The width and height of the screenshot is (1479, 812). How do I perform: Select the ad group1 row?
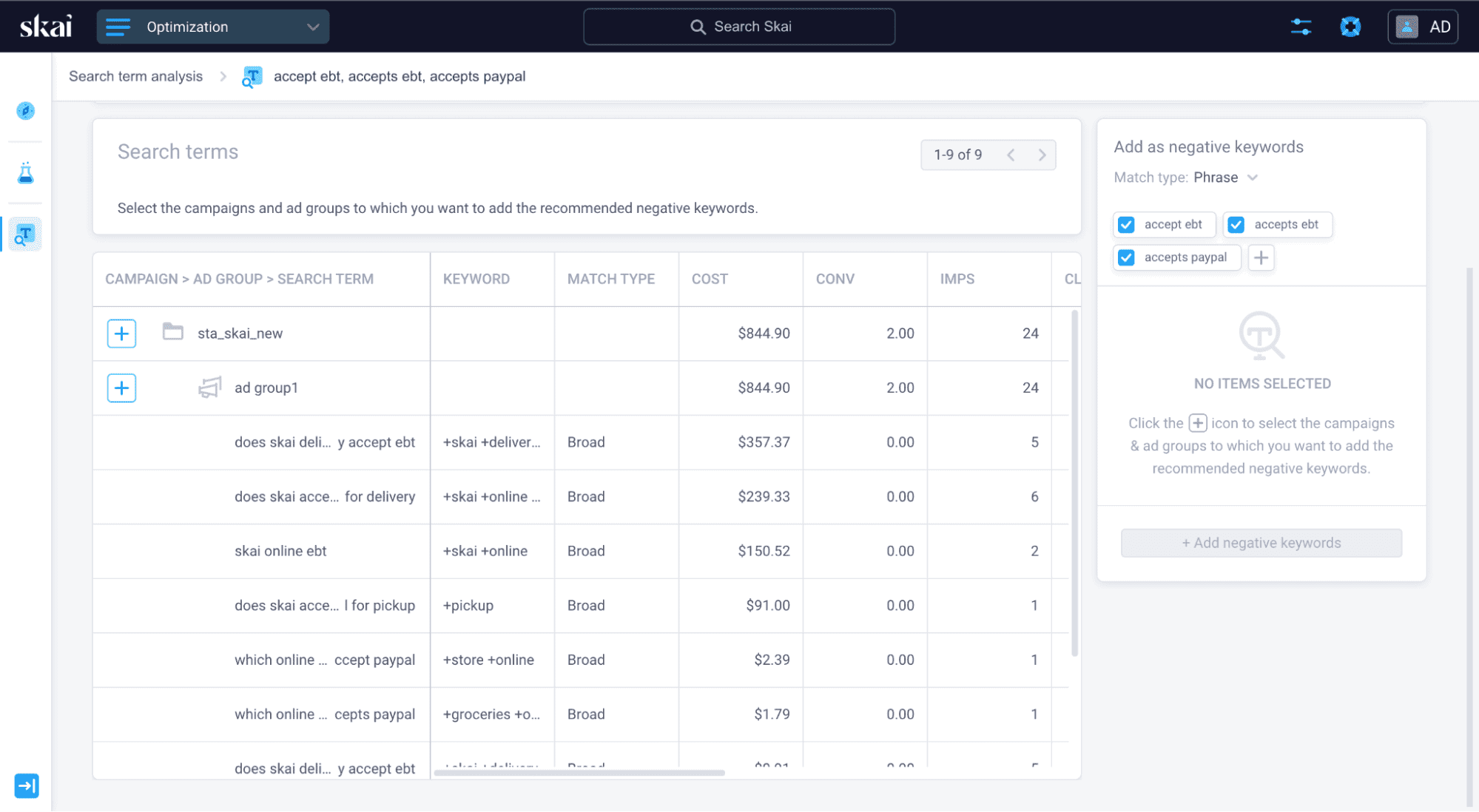click(x=581, y=388)
